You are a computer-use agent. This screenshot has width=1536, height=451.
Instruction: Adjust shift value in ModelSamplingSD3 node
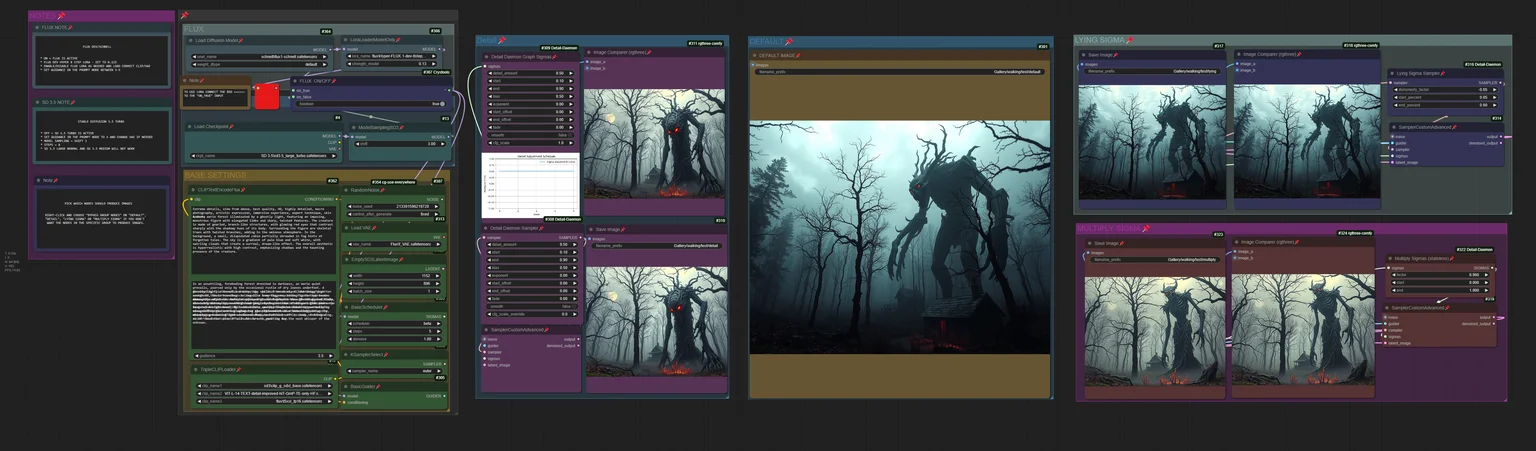(x=398, y=143)
